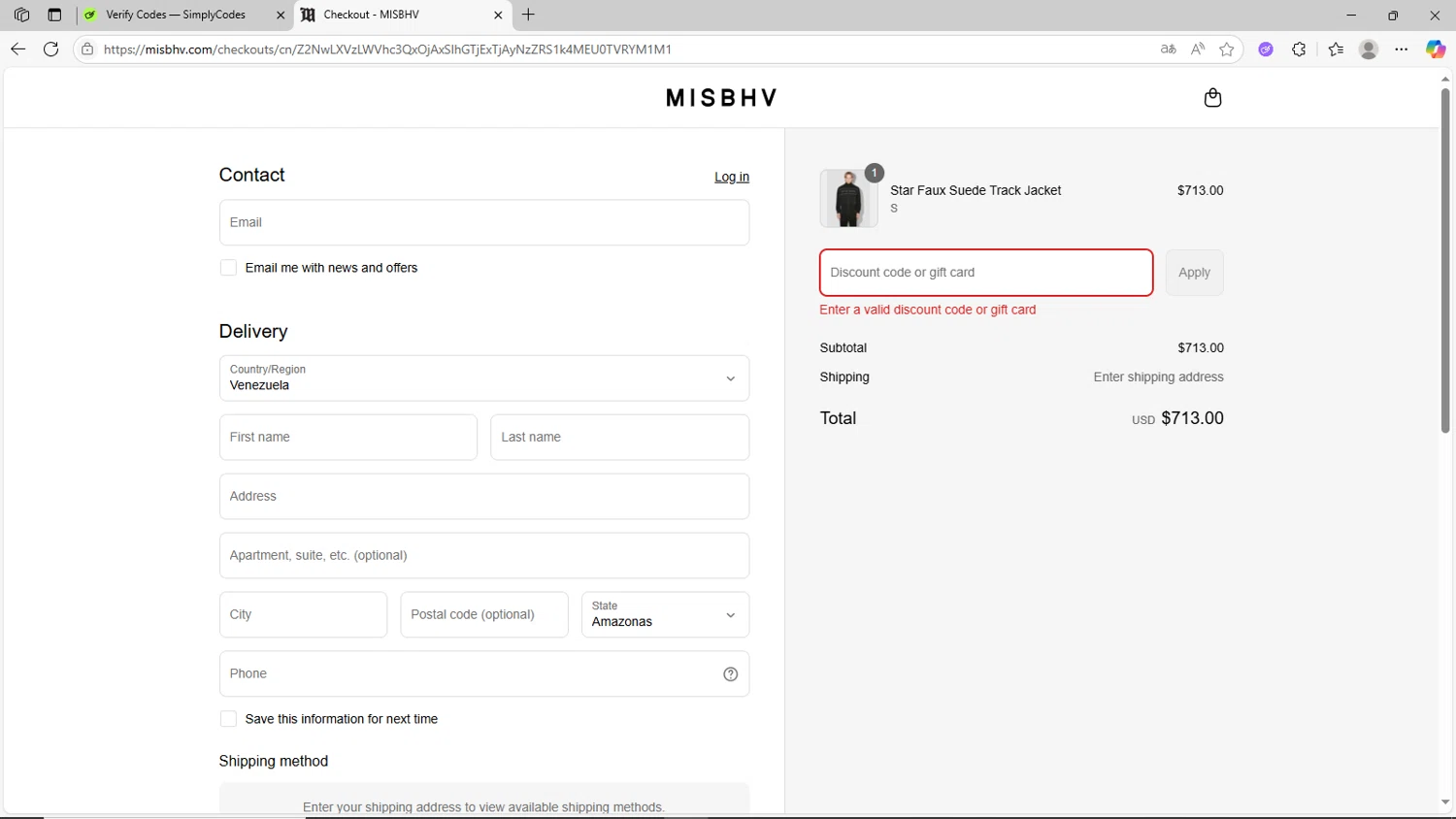Go back with the browser back arrow

pyautogui.click(x=17, y=49)
